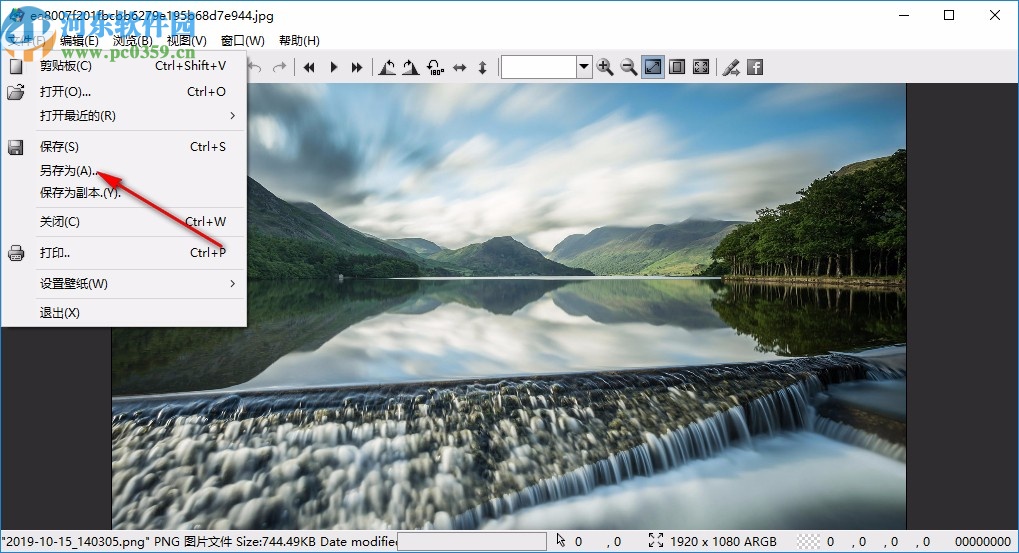The image size is (1019, 553).
Task: Click the Facebook share icon
Action: coord(755,67)
